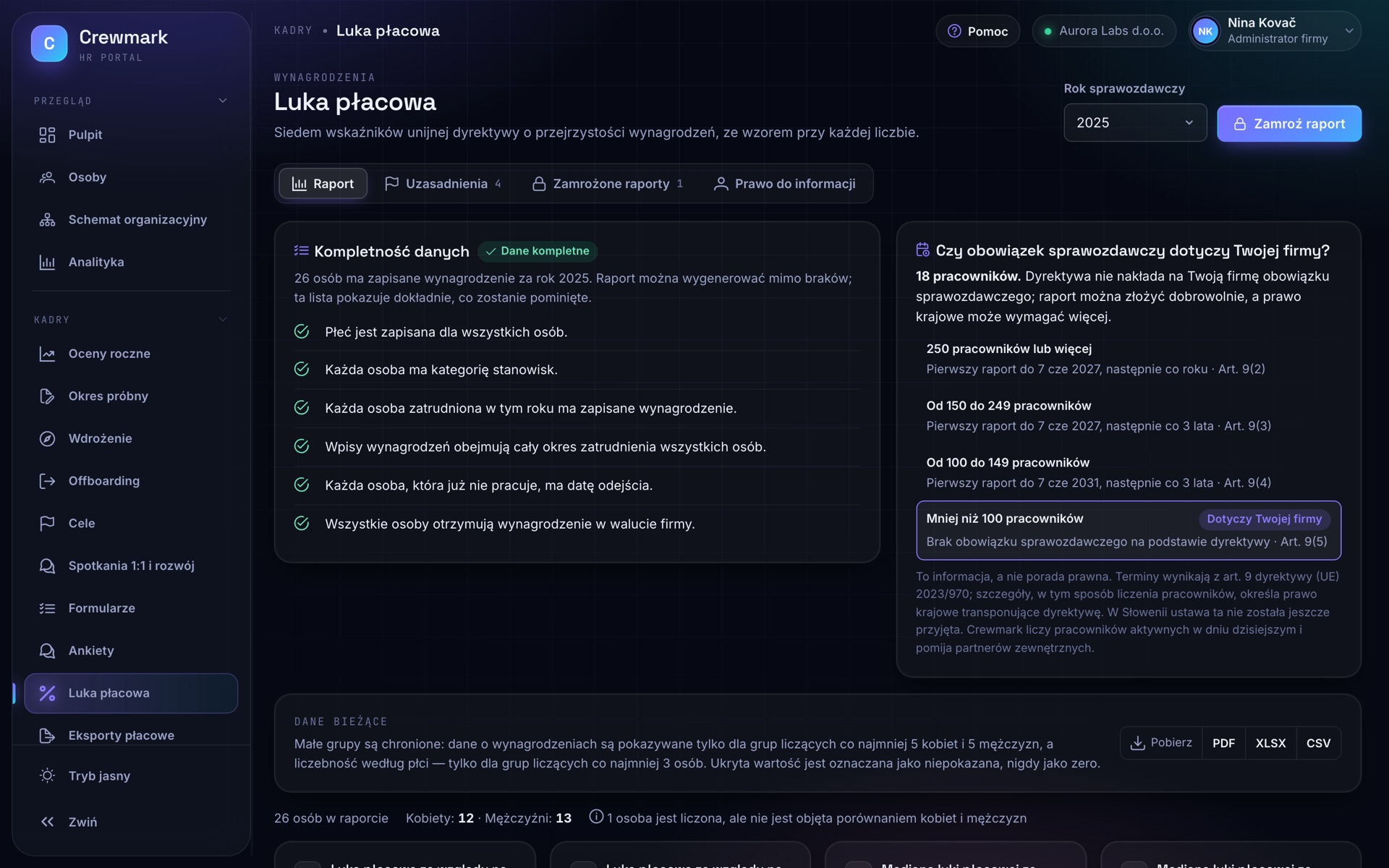Open the Zamrożone raporty tab
Viewport: 1389px width, 868px height.
click(608, 184)
